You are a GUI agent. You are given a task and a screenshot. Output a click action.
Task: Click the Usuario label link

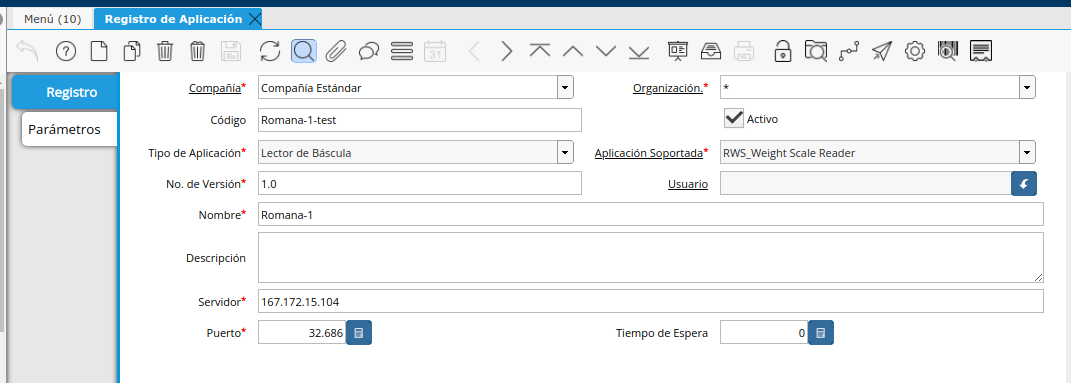688,184
